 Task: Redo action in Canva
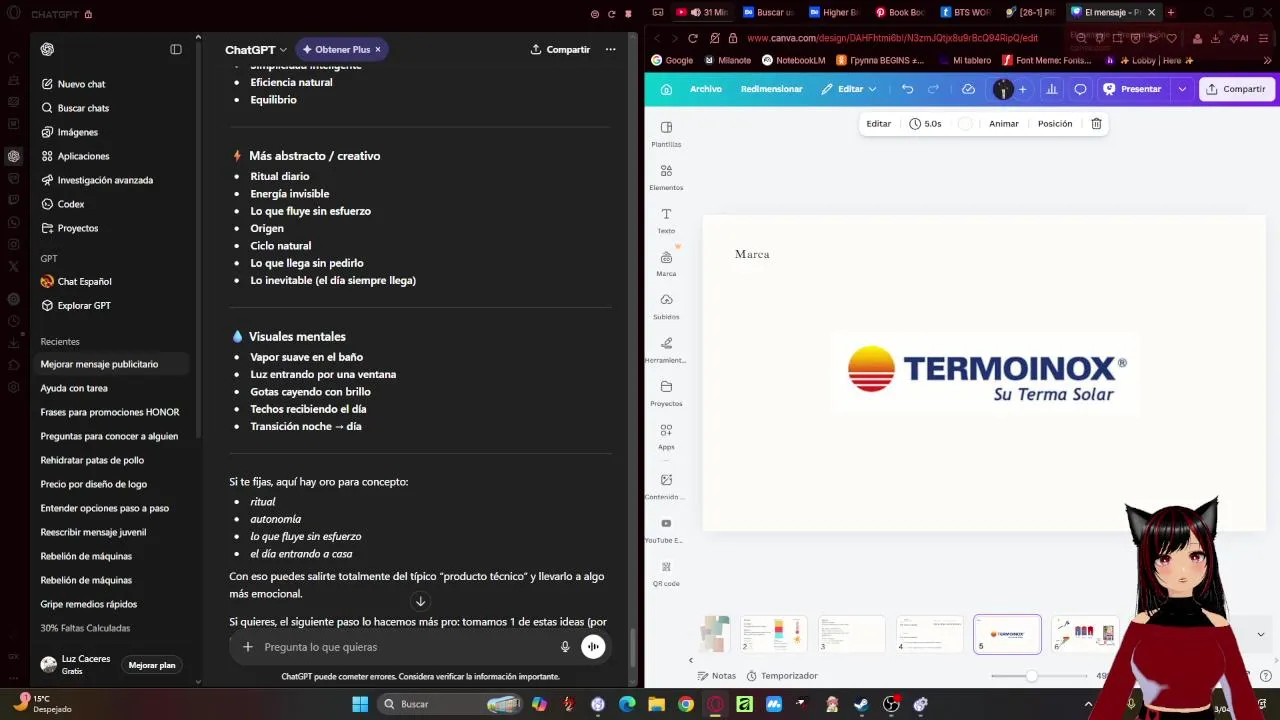(933, 89)
